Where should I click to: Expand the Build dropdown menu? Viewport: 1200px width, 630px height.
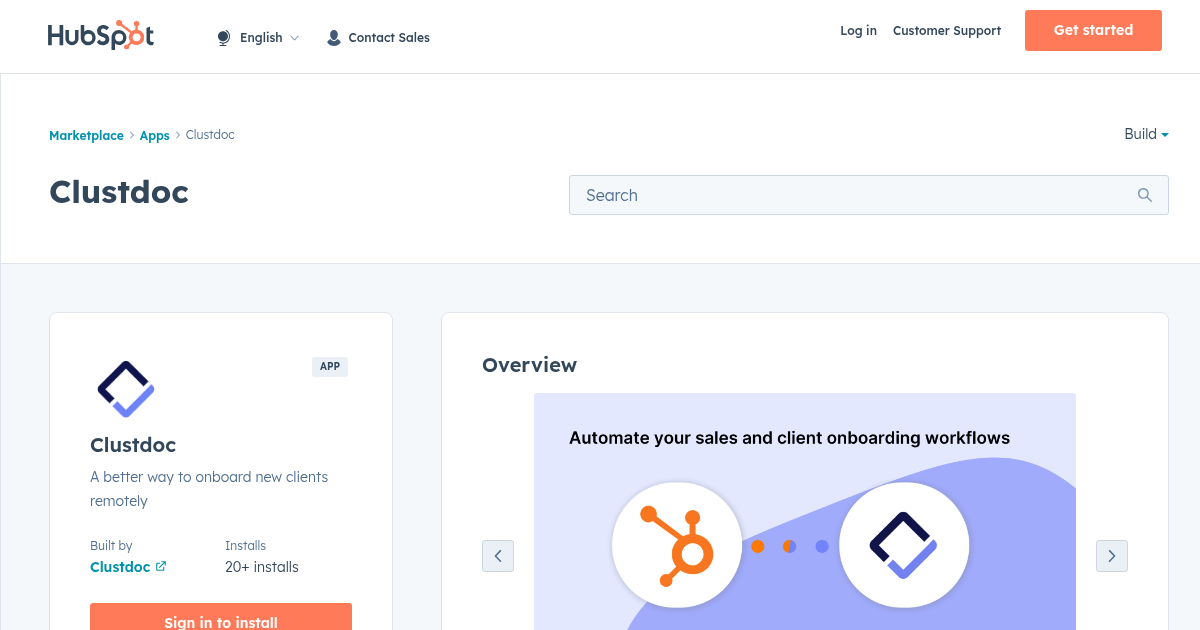pos(1146,134)
